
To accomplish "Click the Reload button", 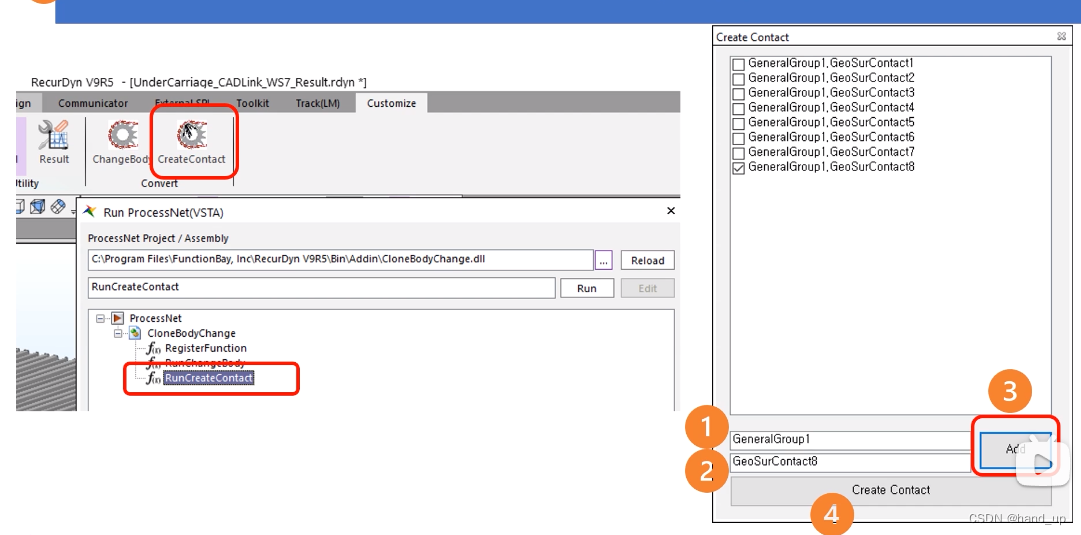I will pos(647,261).
